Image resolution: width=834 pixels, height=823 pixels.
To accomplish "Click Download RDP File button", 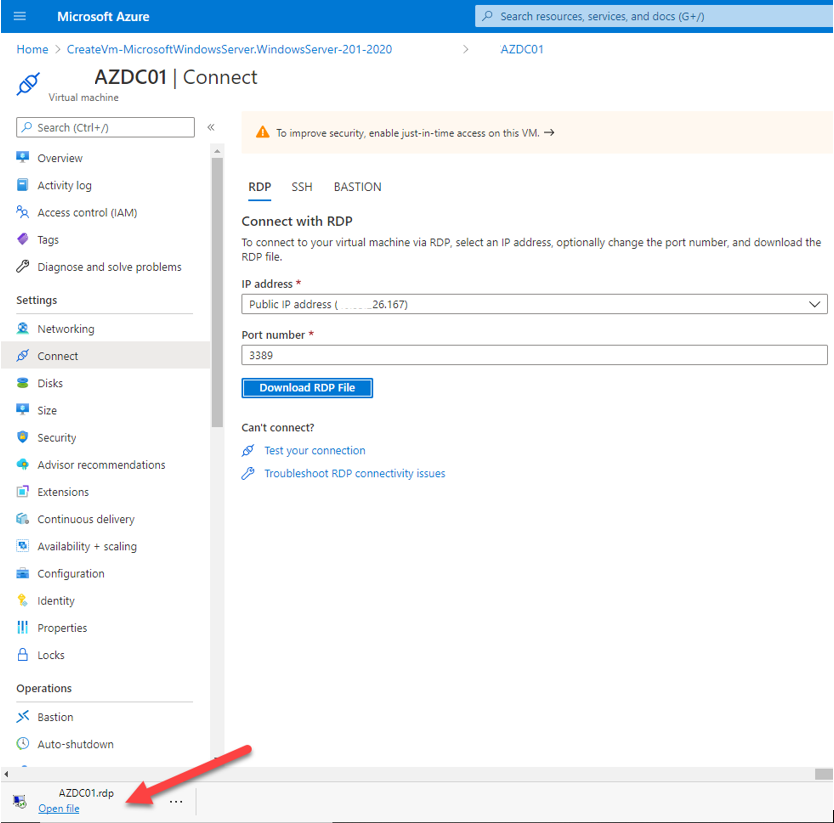I will coord(307,388).
